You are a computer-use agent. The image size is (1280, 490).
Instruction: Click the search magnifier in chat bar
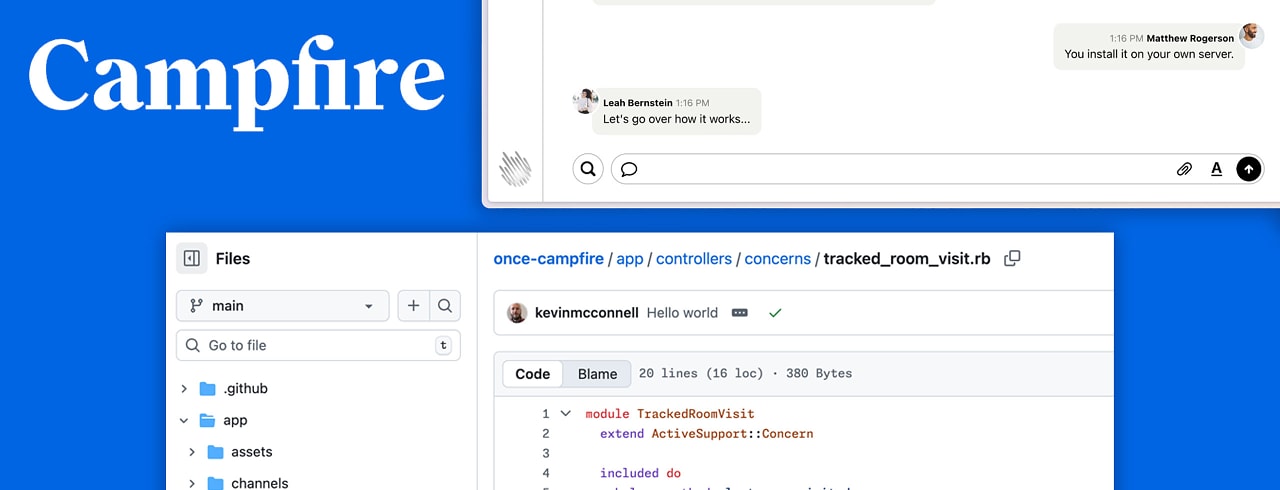[588, 169]
